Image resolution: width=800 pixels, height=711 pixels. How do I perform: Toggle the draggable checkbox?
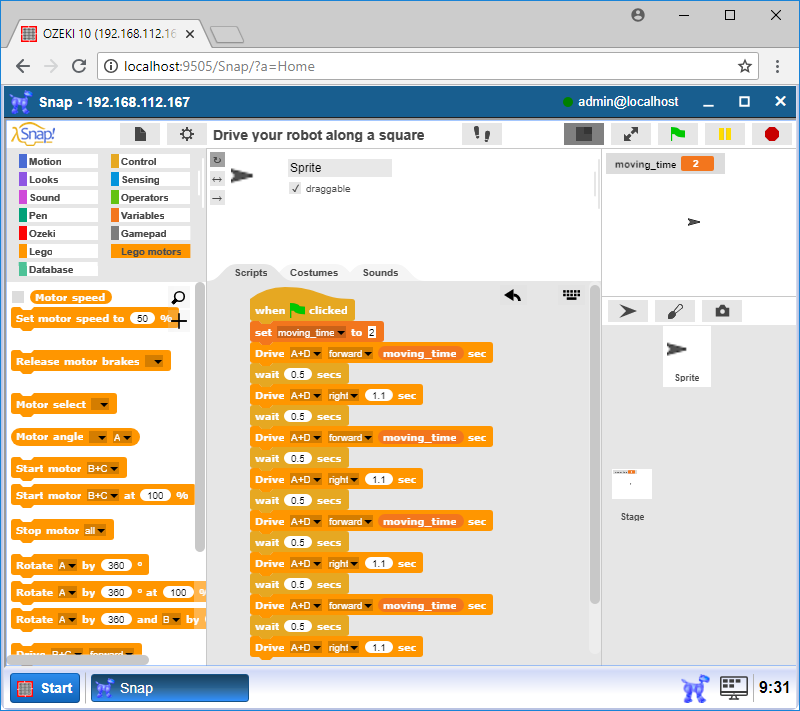pos(295,189)
